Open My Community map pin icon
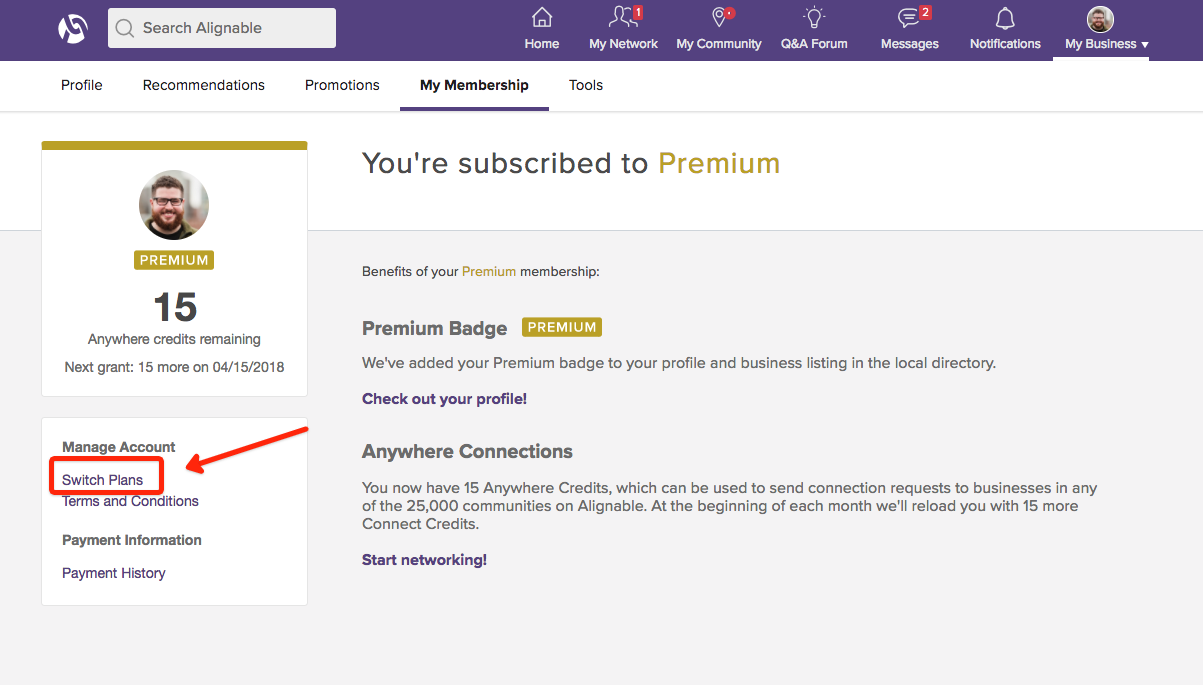The height and width of the screenshot is (685, 1203). click(718, 18)
